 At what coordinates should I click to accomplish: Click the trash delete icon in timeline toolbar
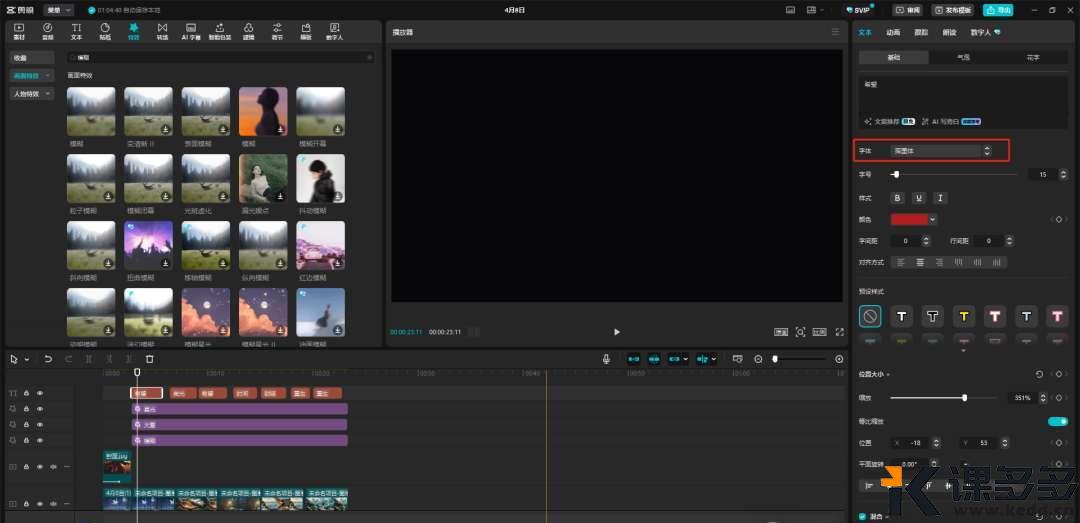click(149, 359)
